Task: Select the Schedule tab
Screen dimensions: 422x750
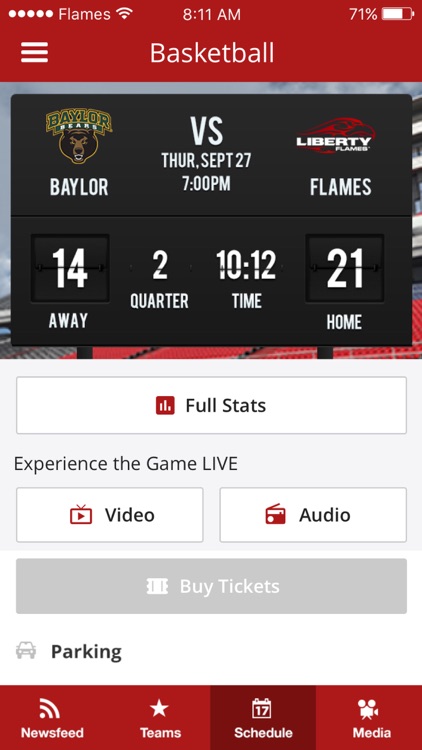Action: click(263, 717)
